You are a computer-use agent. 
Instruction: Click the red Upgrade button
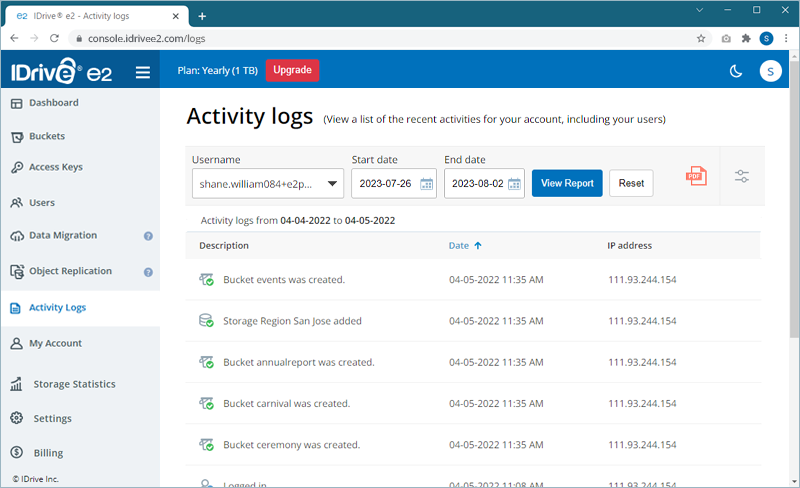click(x=292, y=70)
